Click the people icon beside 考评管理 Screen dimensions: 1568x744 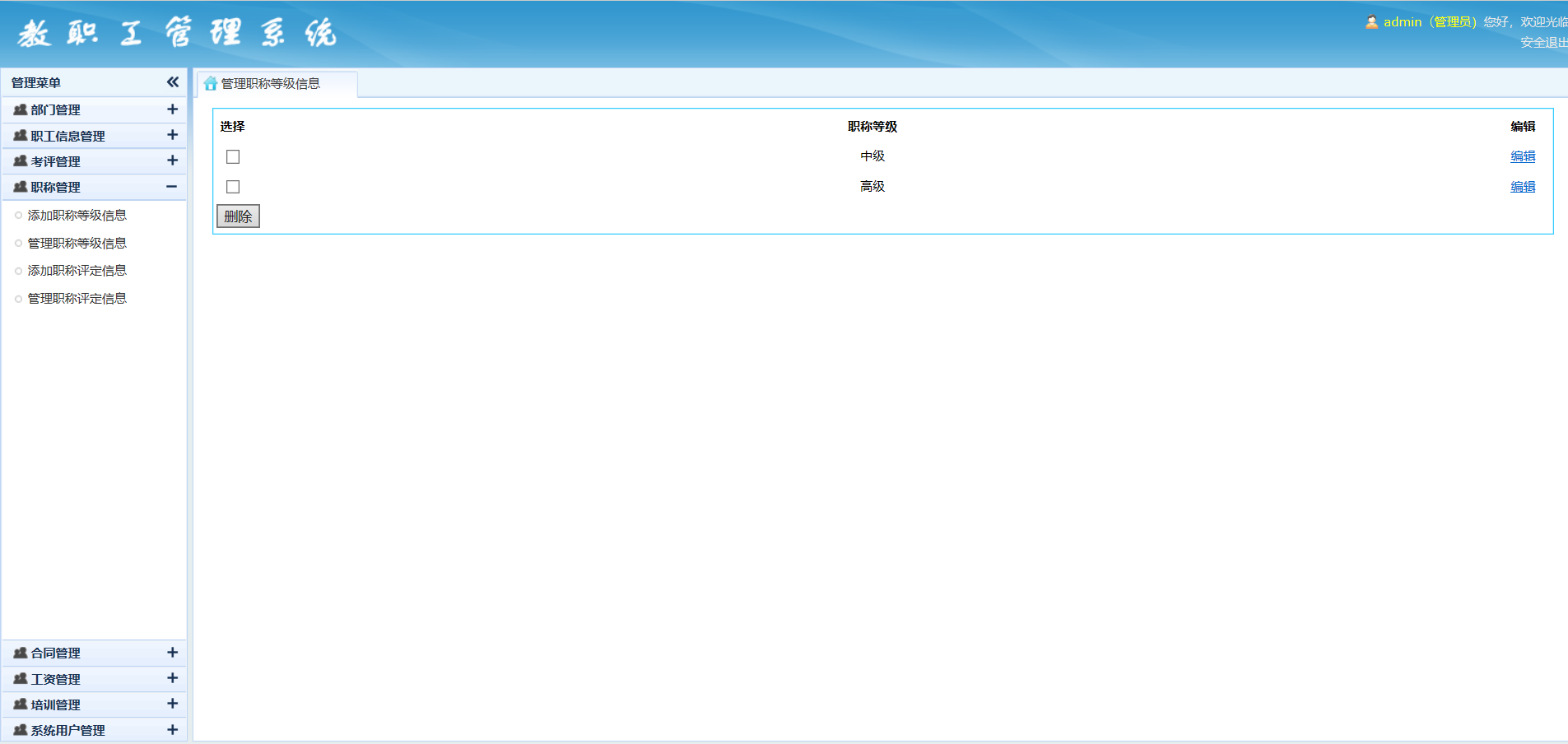pos(21,161)
